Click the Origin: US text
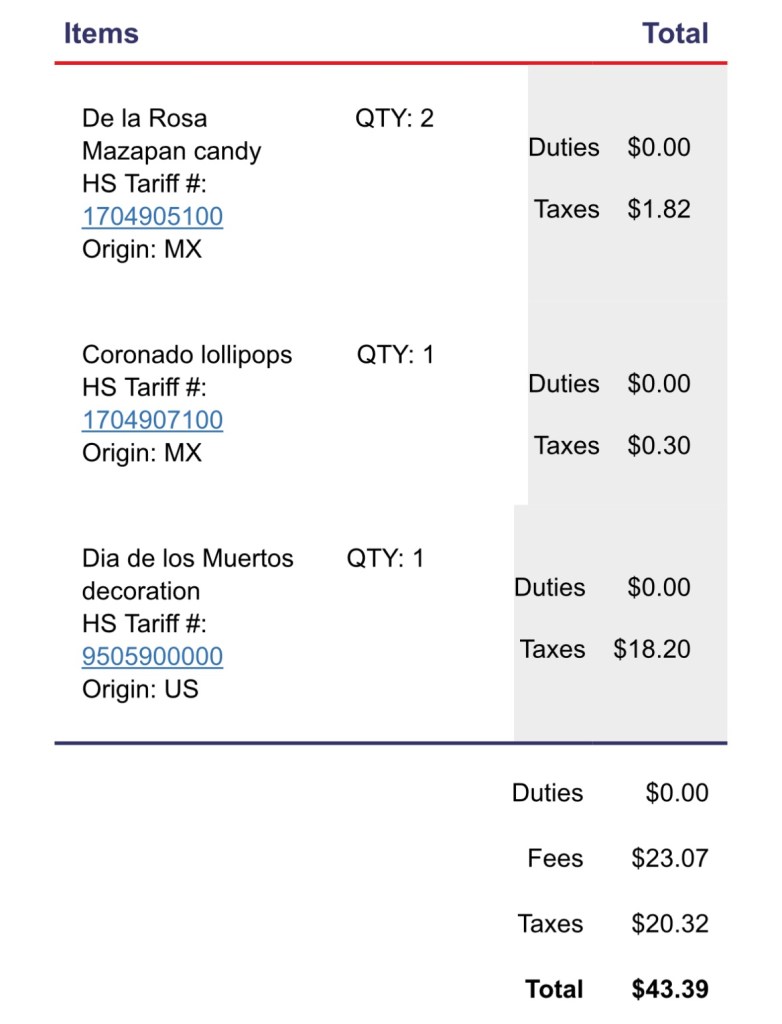 140,689
